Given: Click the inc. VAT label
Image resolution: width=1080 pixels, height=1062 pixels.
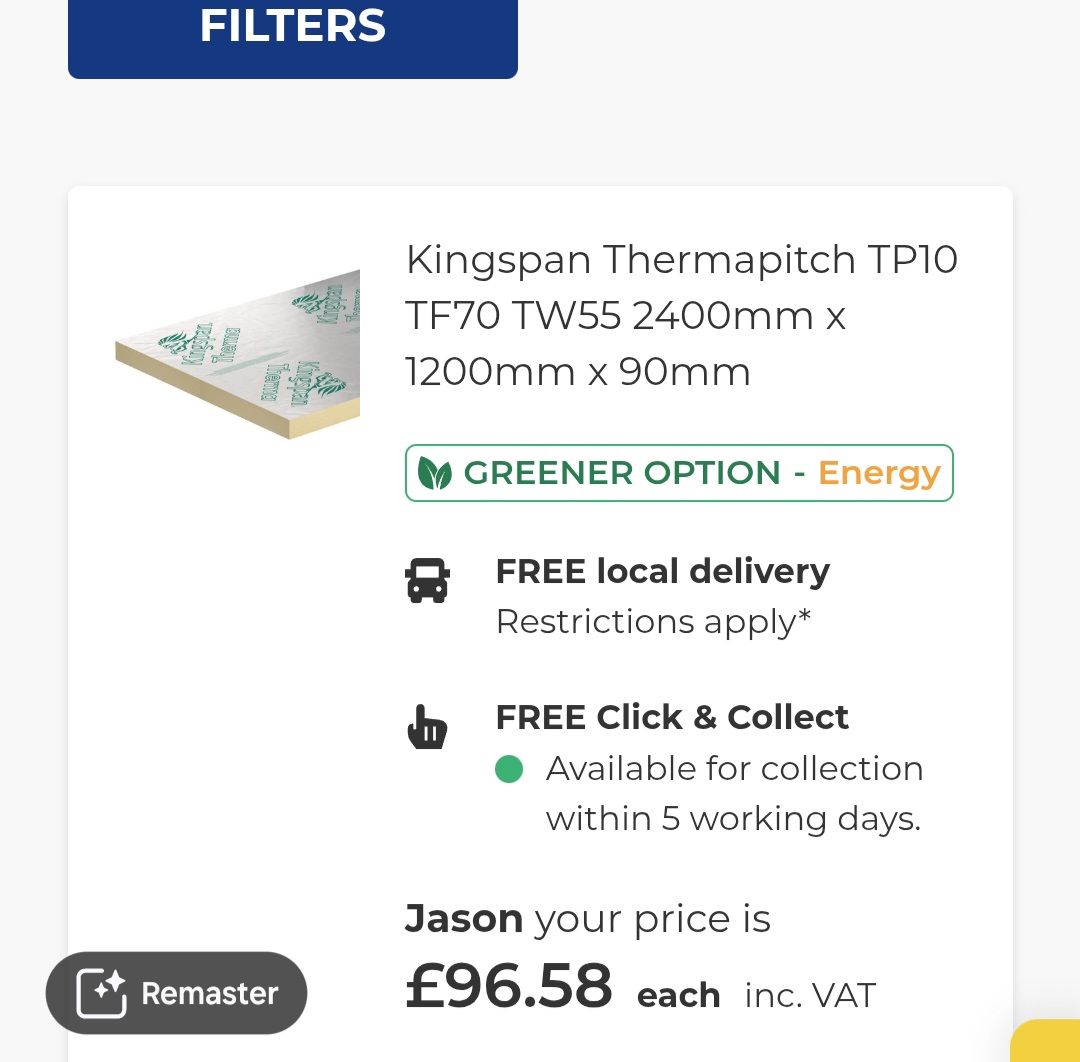Looking at the screenshot, I should pos(810,995).
